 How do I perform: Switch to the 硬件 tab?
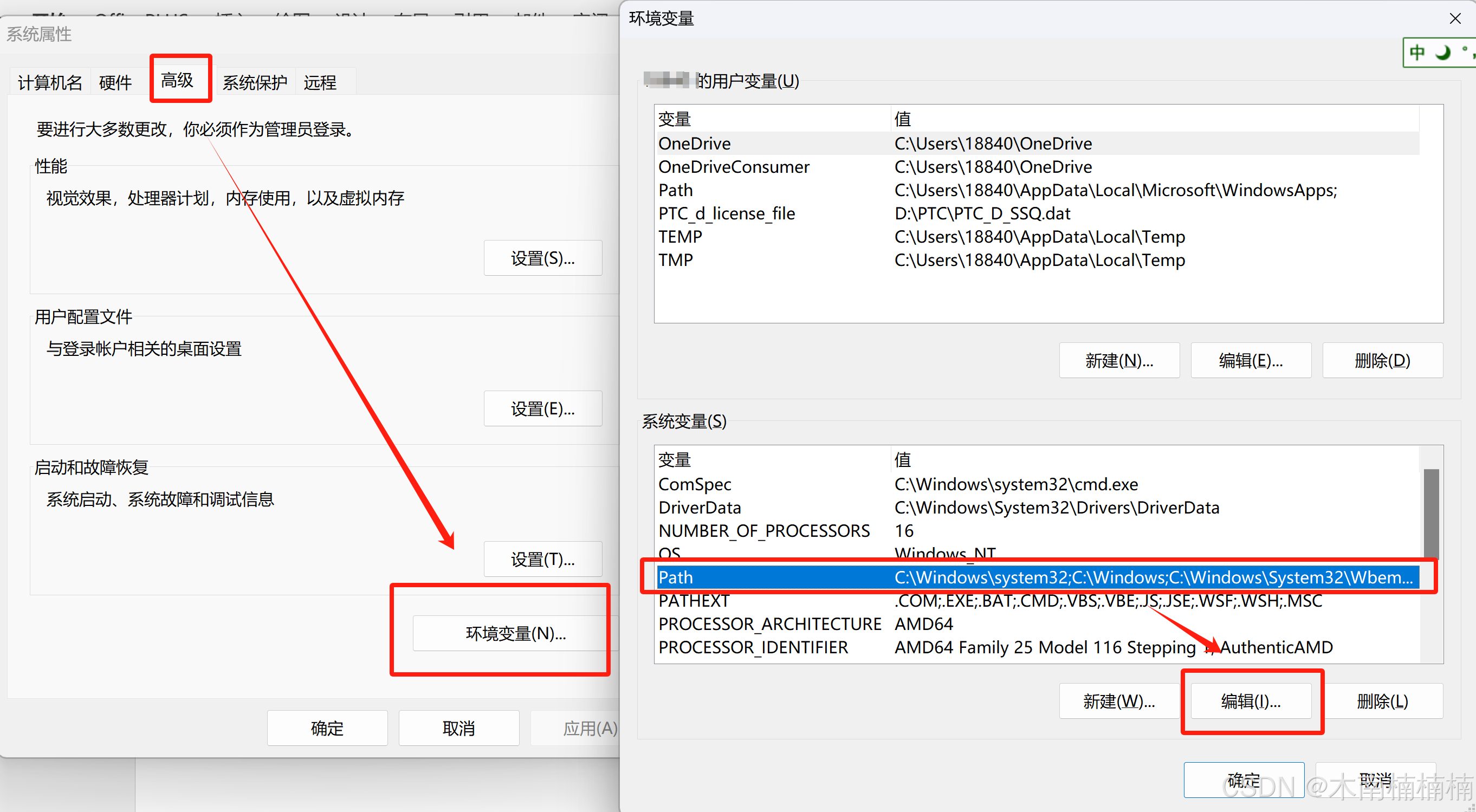[115, 82]
